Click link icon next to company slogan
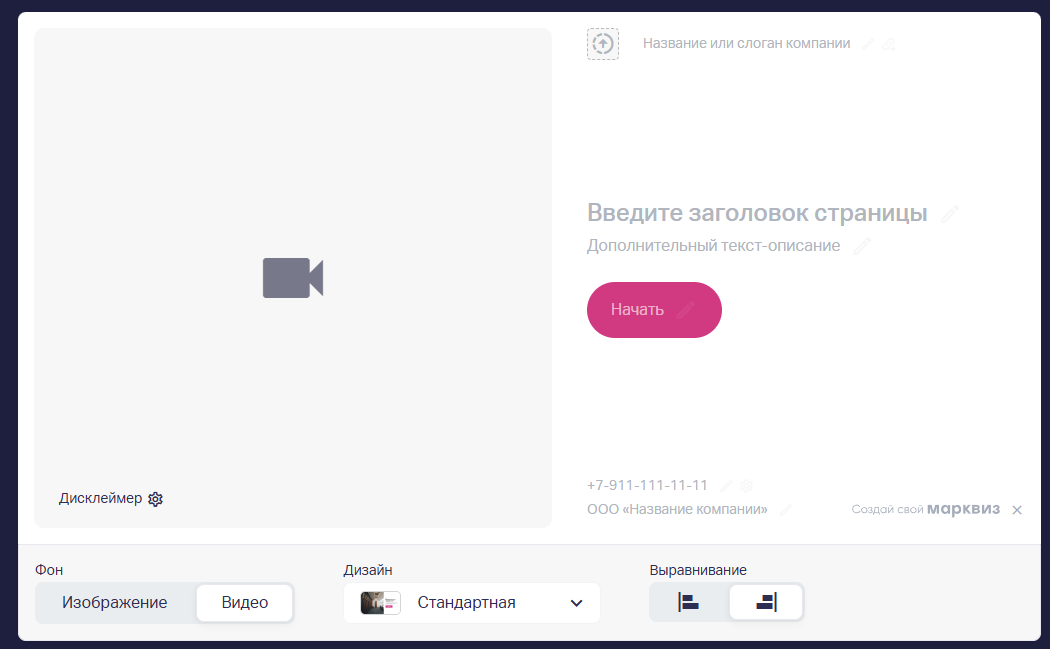This screenshot has width=1050, height=649. (889, 44)
